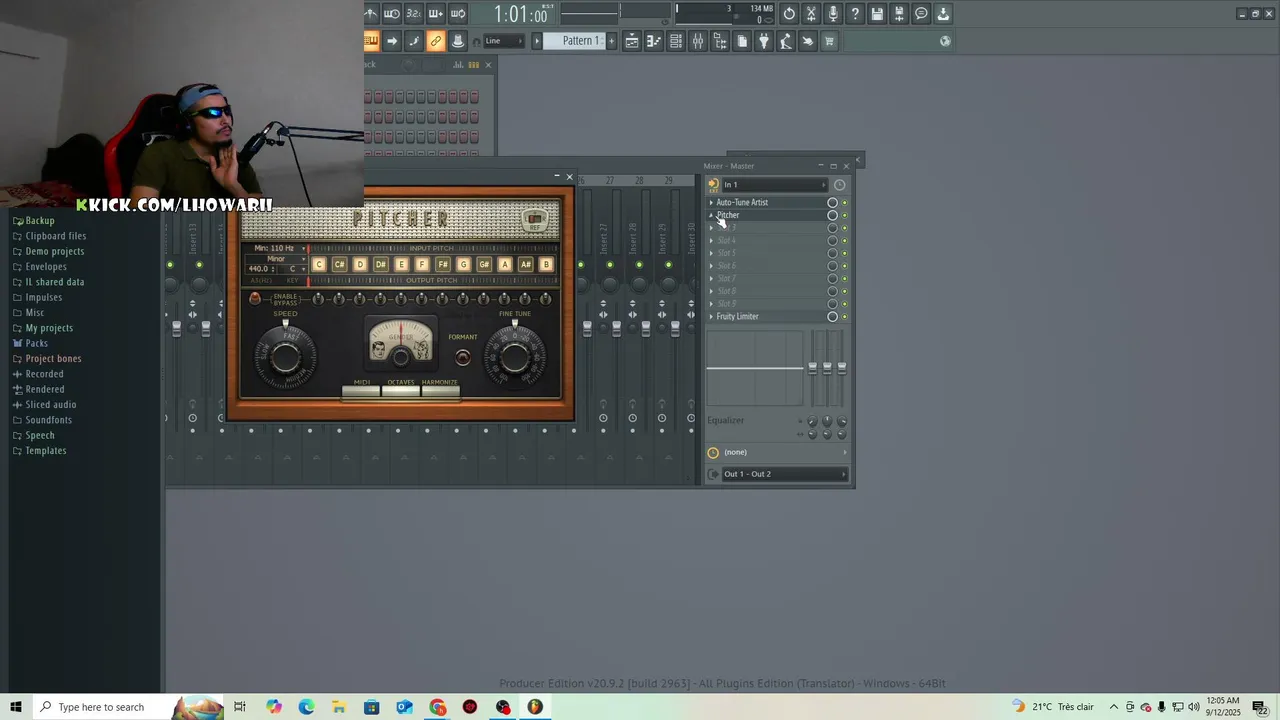Viewport: 1280px width, 720px height.
Task: Open File Explorer from the taskbar
Action: click(x=339, y=707)
